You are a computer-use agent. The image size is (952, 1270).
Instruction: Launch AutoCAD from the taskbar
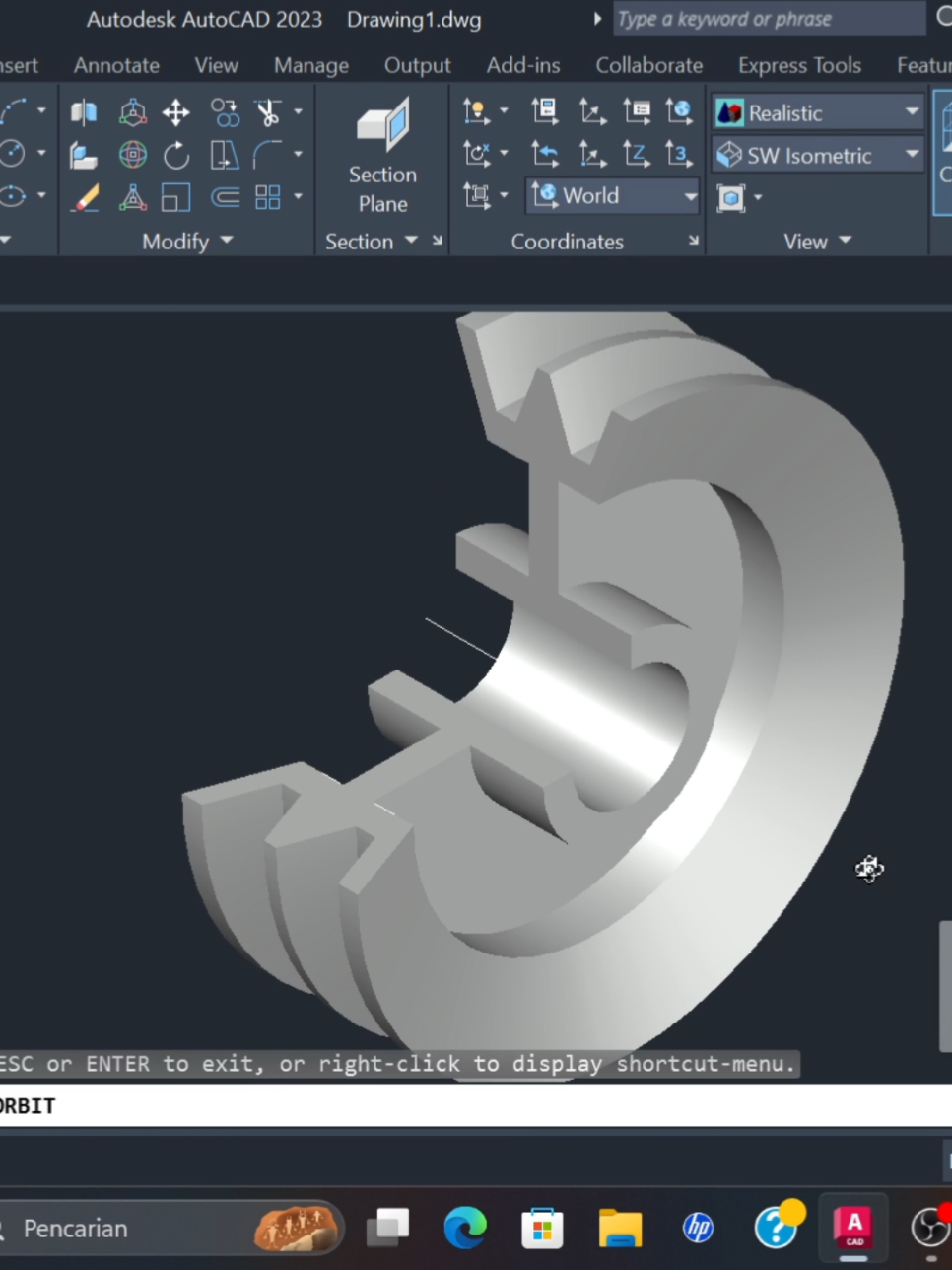pos(852,1228)
